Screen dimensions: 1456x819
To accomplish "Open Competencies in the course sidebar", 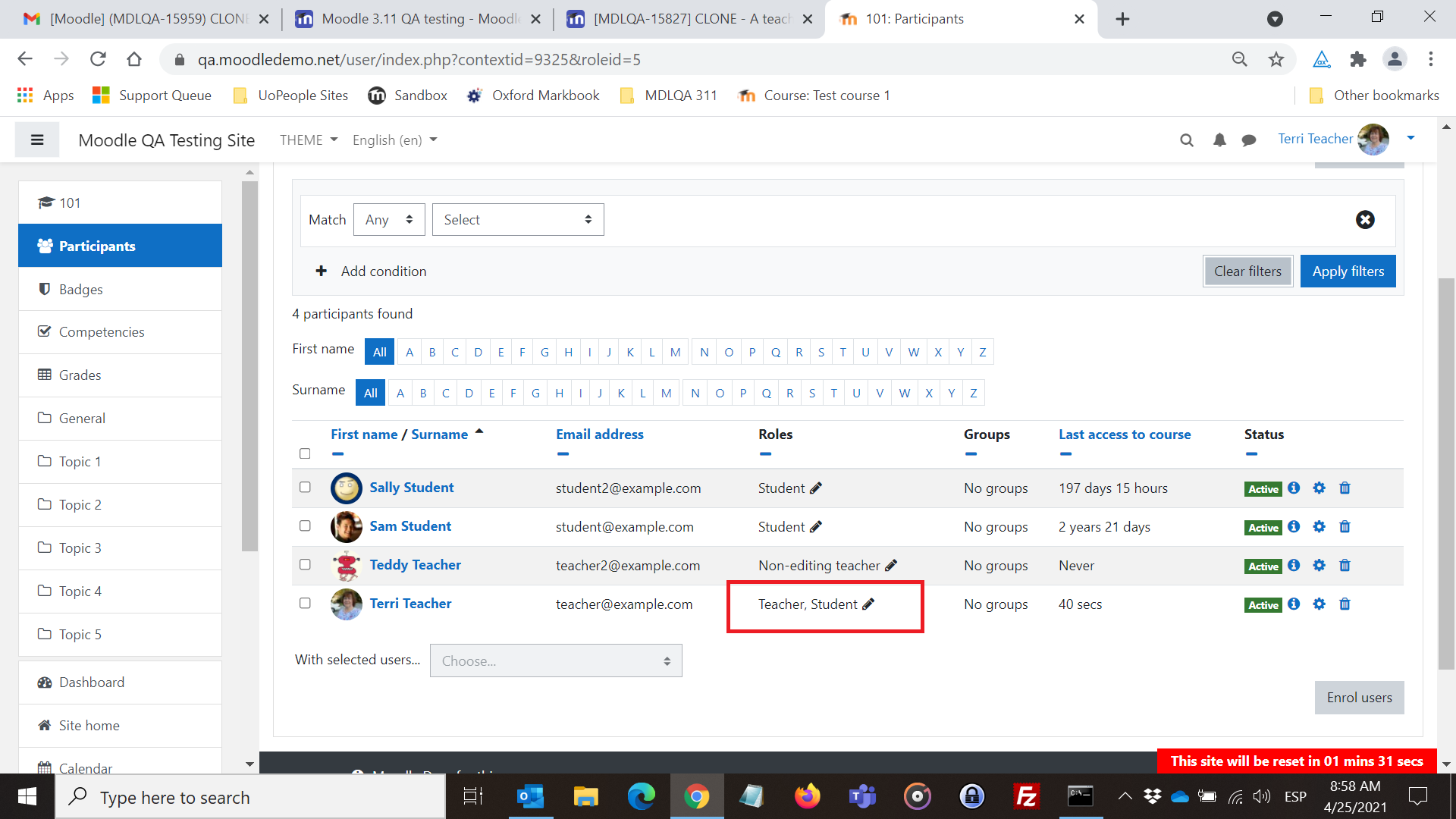I will point(120,332).
